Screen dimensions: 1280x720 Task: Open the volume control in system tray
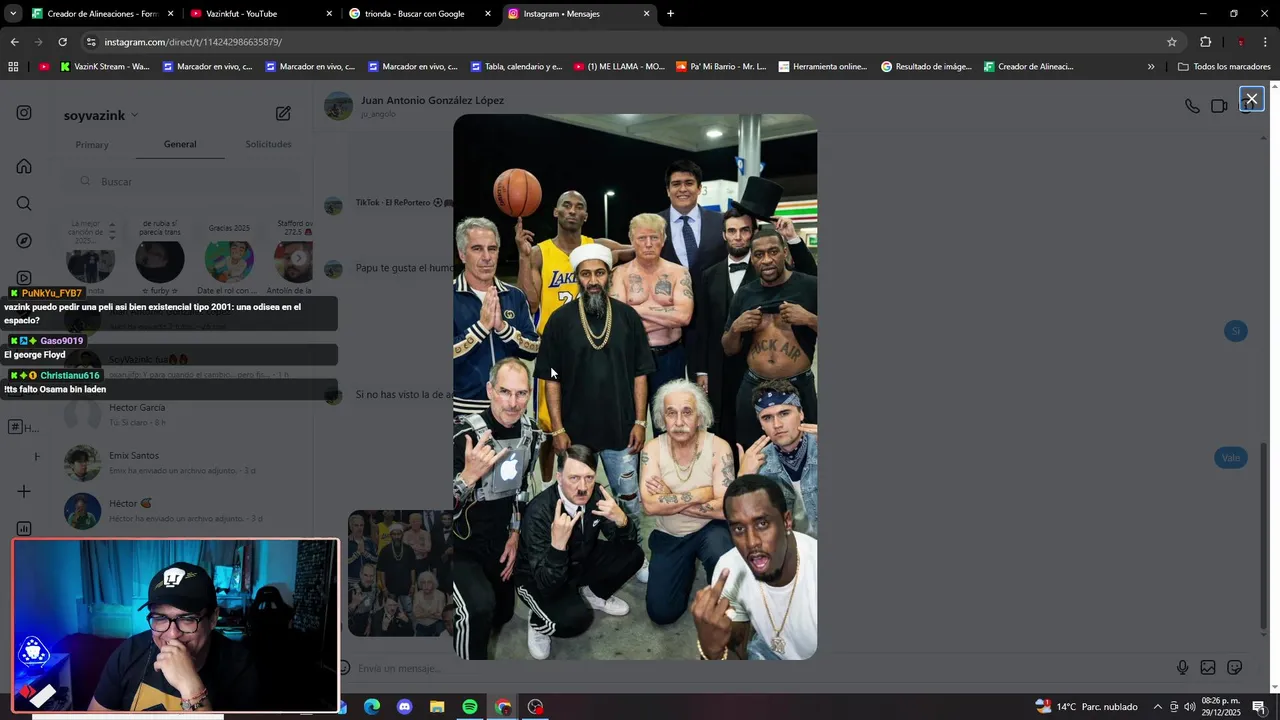(1190, 707)
